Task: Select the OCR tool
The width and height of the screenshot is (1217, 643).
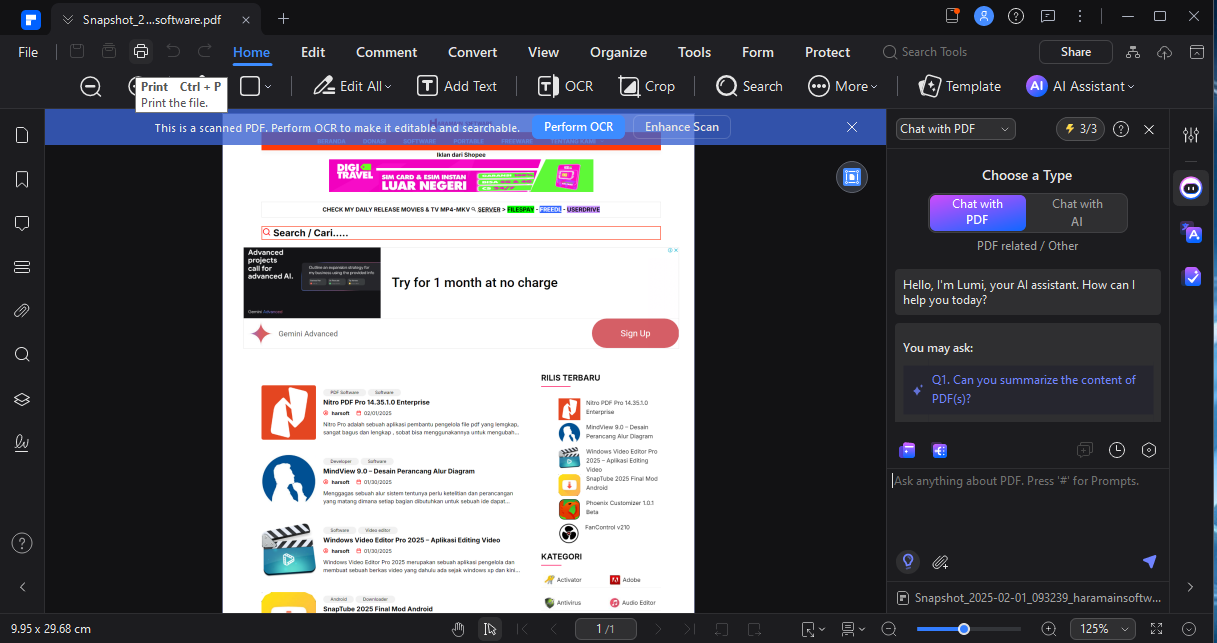Action: tap(565, 86)
